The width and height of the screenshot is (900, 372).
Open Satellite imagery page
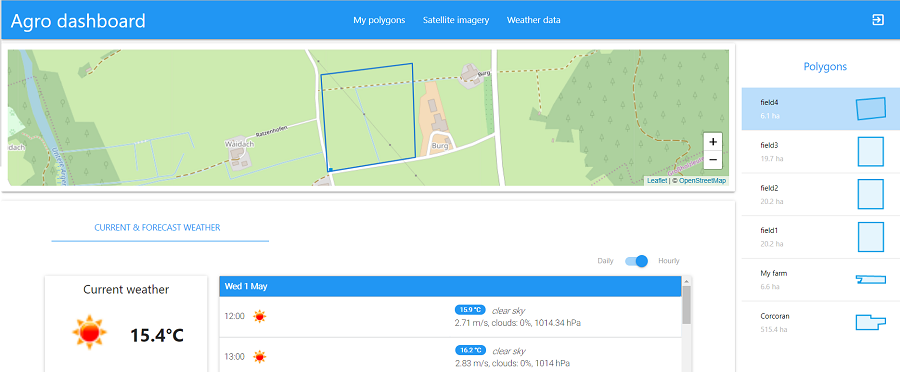click(x=456, y=20)
